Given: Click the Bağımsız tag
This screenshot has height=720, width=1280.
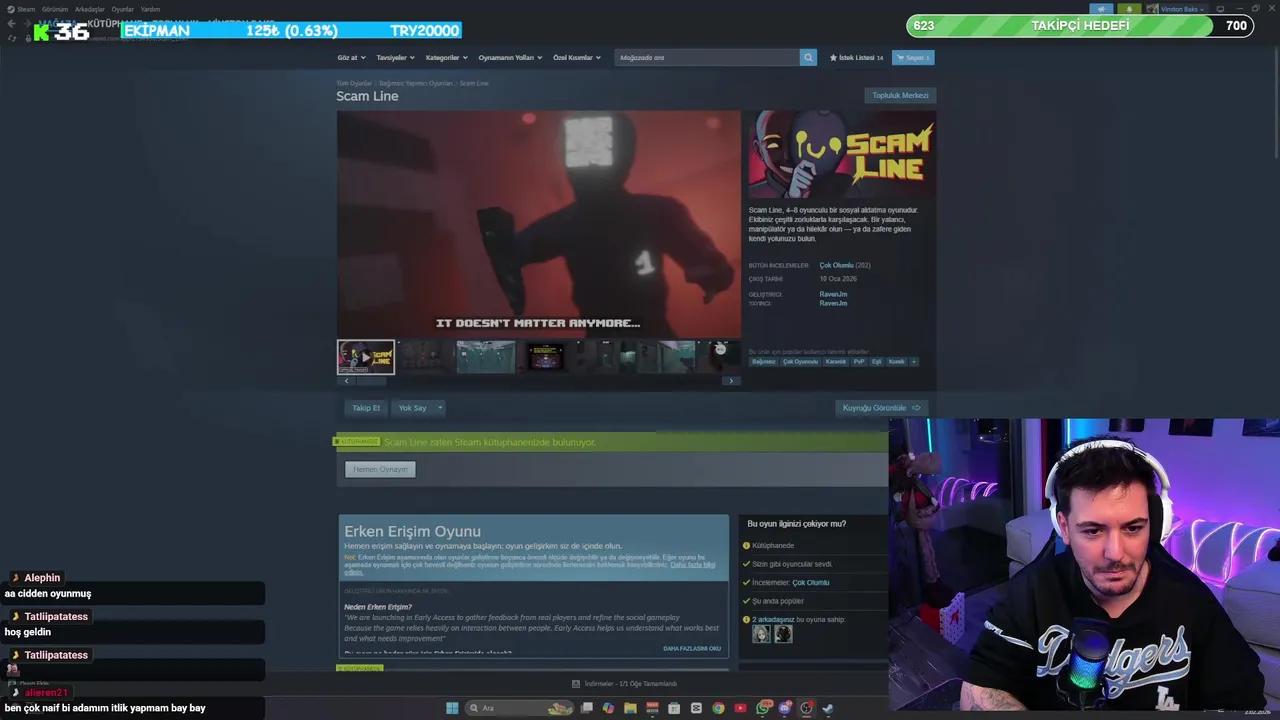Looking at the screenshot, I should tap(764, 362).
